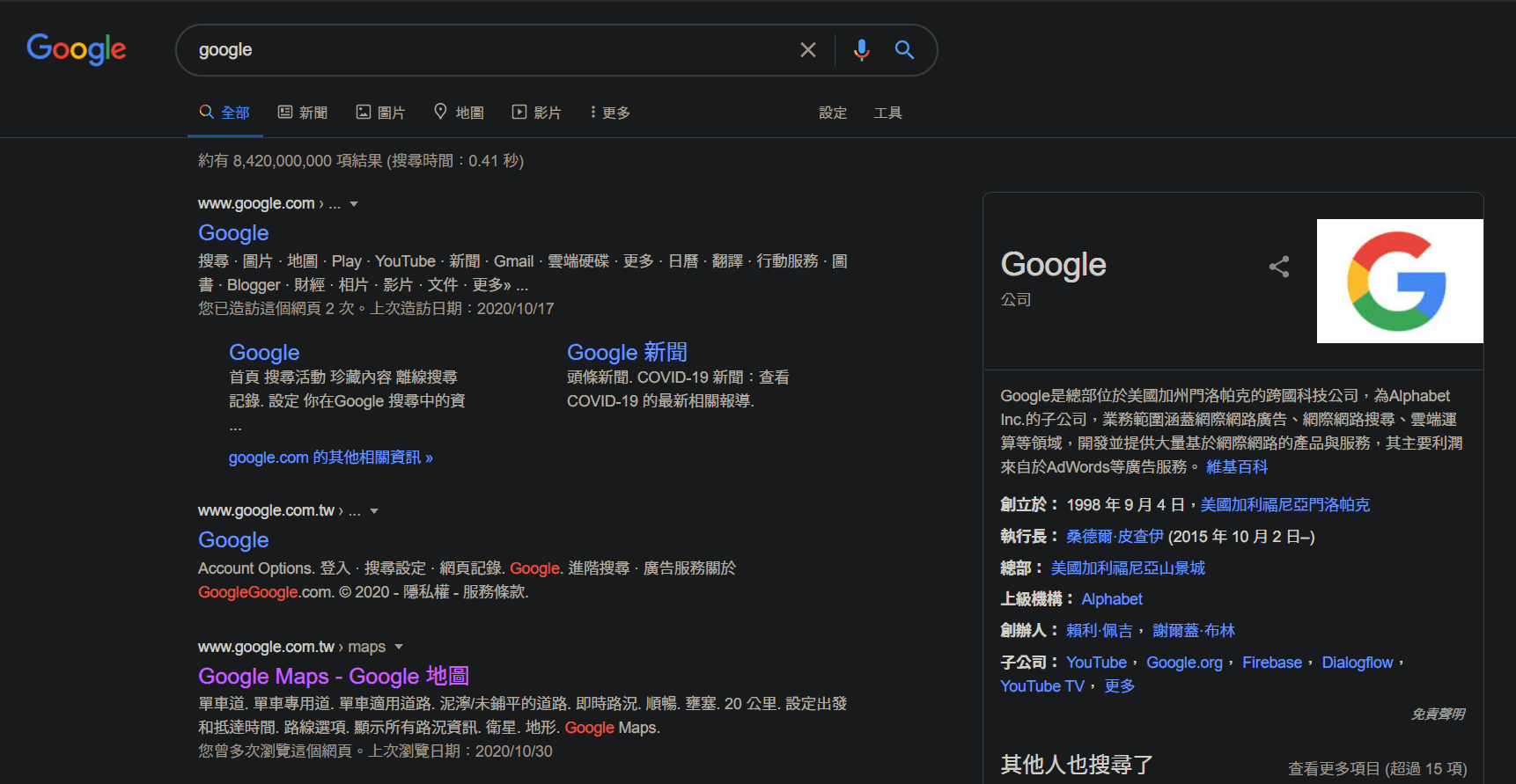The image size is (1516, 784).
Task: Click 上次瀏覽日期：2020/10/30 text
Action: 460,751
